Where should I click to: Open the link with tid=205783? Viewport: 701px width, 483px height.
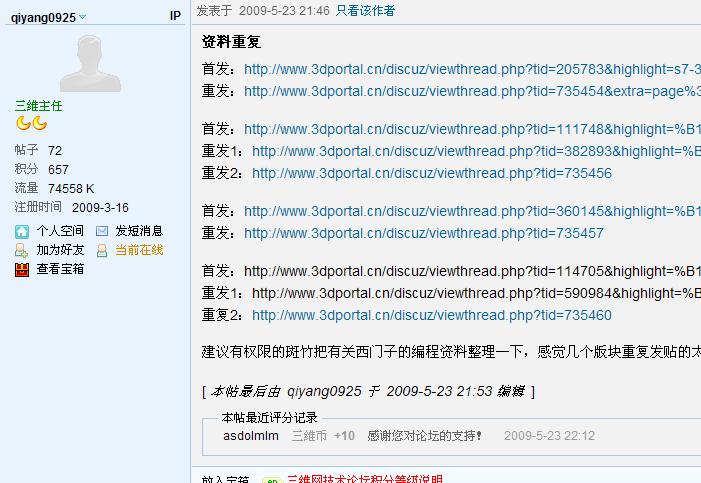(473, 69)
